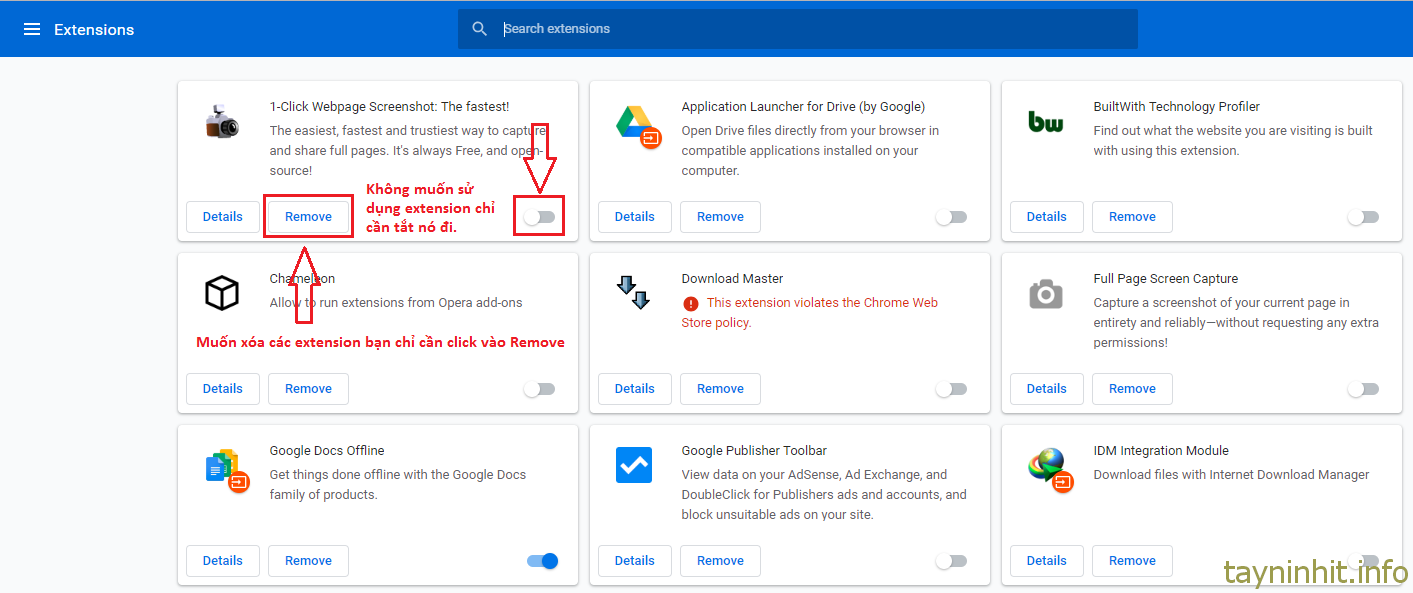Image resolution: width=1413 pixels, height=593 pixels.
Task: Click the Google Publisher Toolbar icon
Action: tap(634, 465)
